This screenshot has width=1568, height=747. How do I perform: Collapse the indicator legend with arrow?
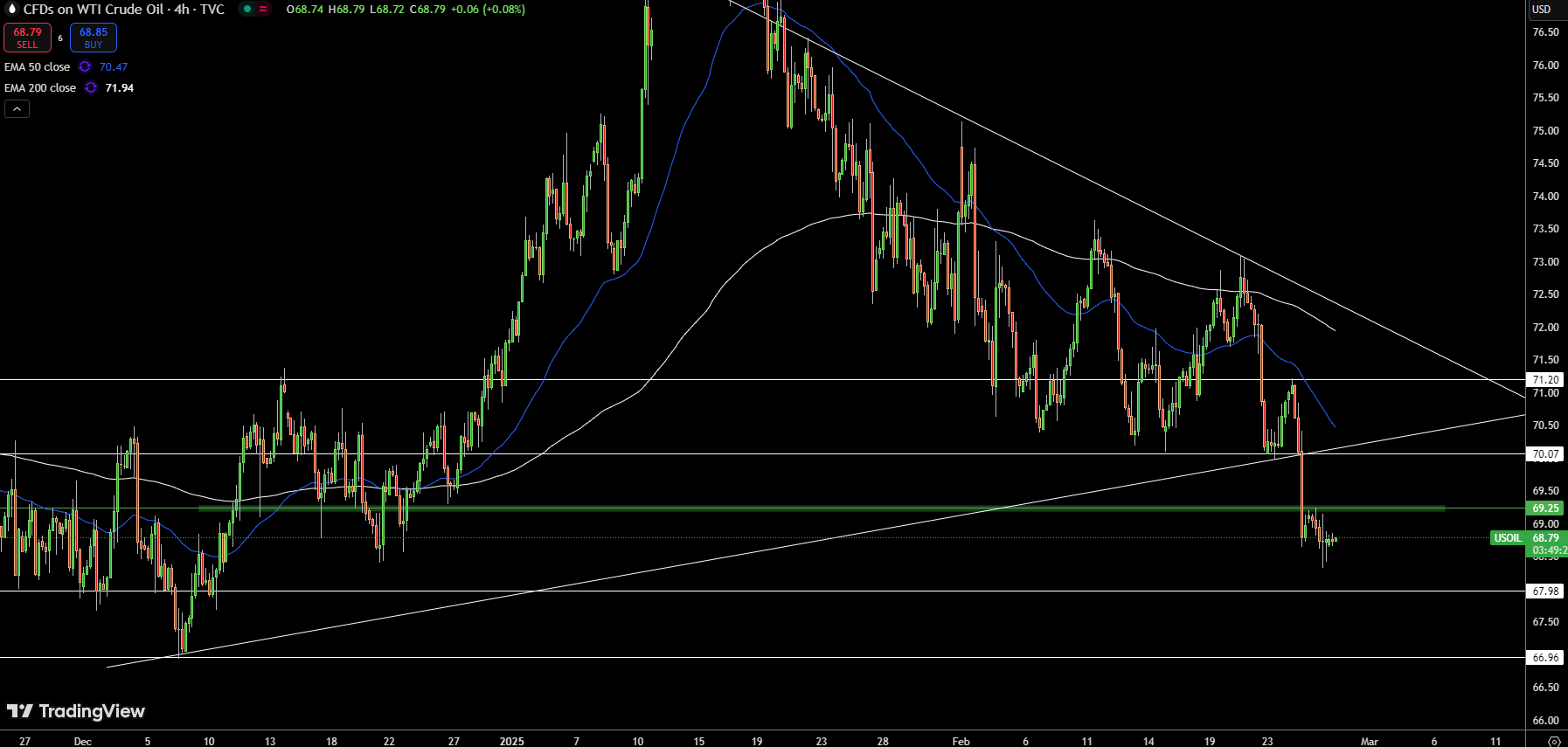pyautogui.click(x=17, y=108)
